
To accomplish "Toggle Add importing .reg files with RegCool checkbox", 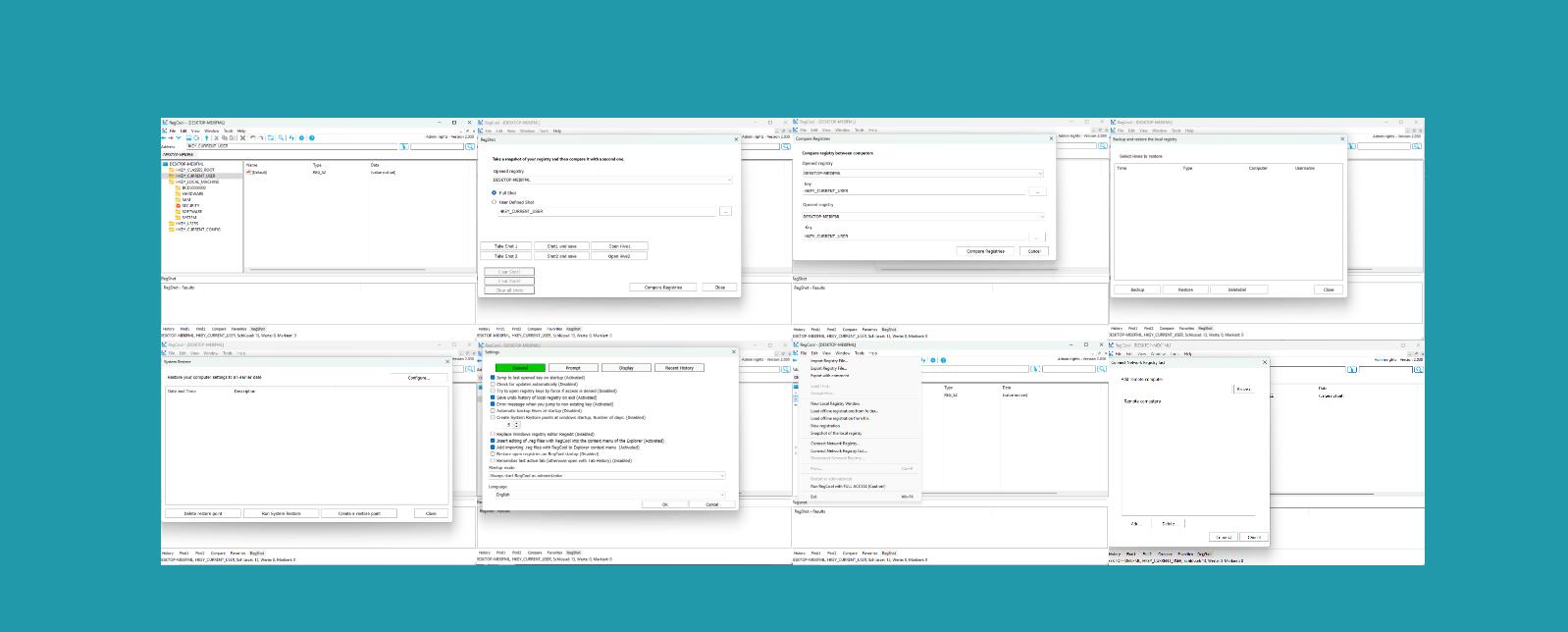I will (x=493, y=448).
